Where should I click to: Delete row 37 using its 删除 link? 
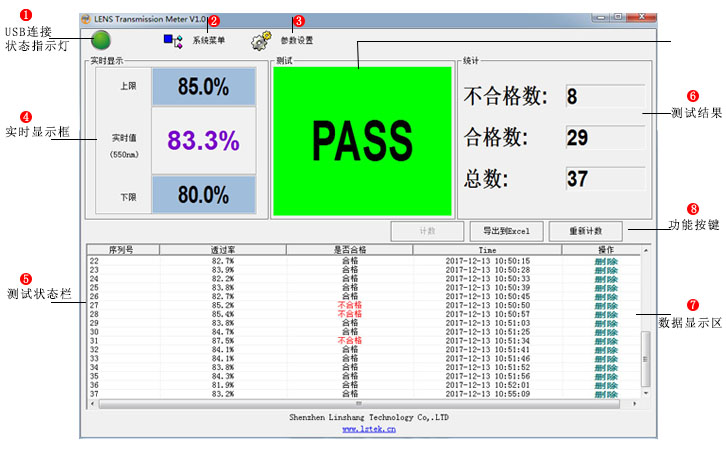(x=605, y=394)
